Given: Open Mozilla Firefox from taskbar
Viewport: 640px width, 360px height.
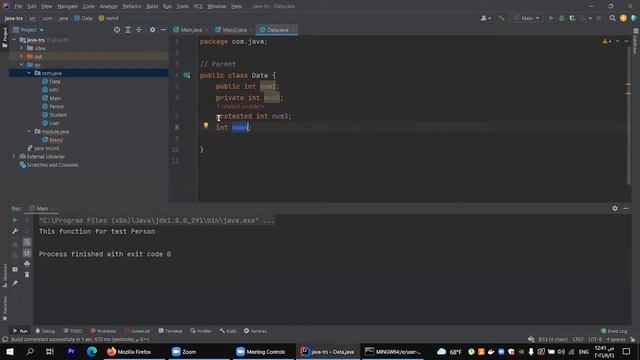Looking at the screenshot, I should 129,351.
